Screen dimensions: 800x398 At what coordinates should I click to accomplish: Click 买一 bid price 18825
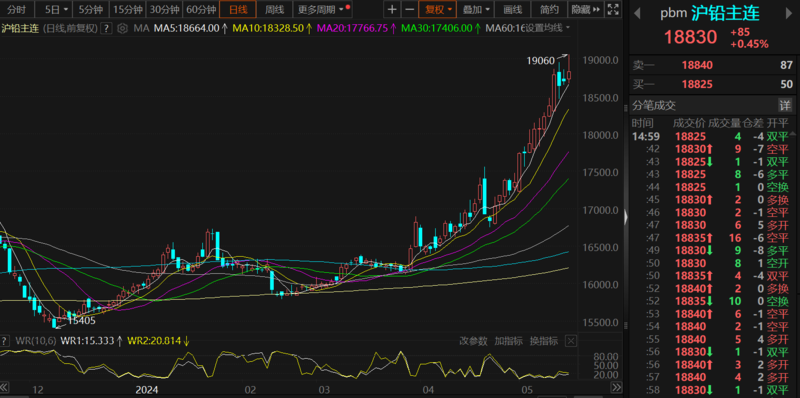[x=697, y=84]
